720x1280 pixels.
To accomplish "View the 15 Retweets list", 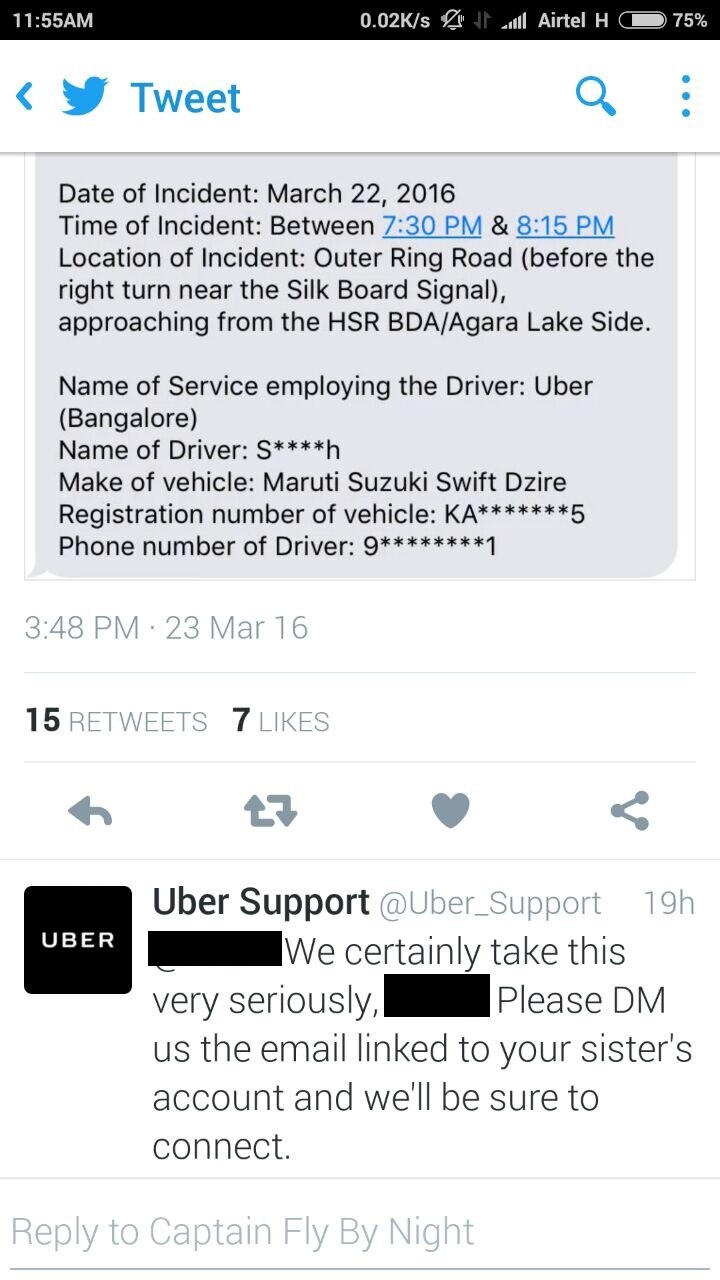I will pyautogui.click(x=116, y=721).
